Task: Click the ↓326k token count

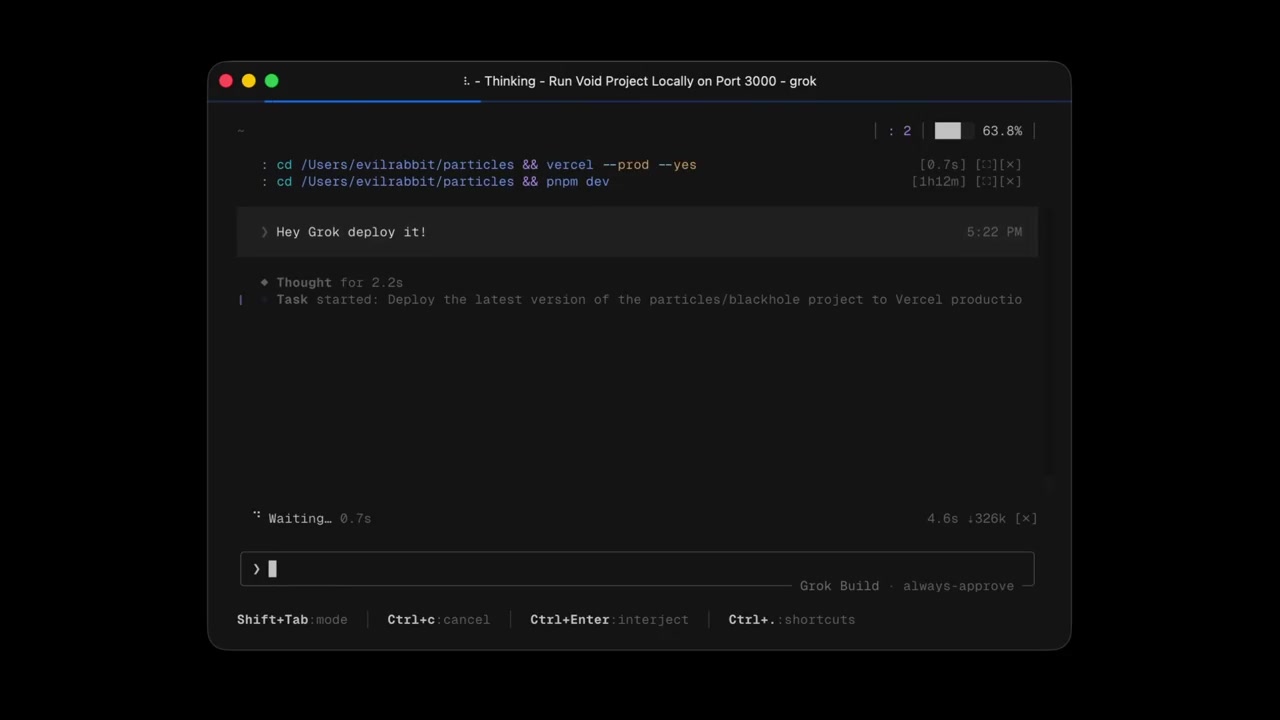Action: tap(986, 518)
